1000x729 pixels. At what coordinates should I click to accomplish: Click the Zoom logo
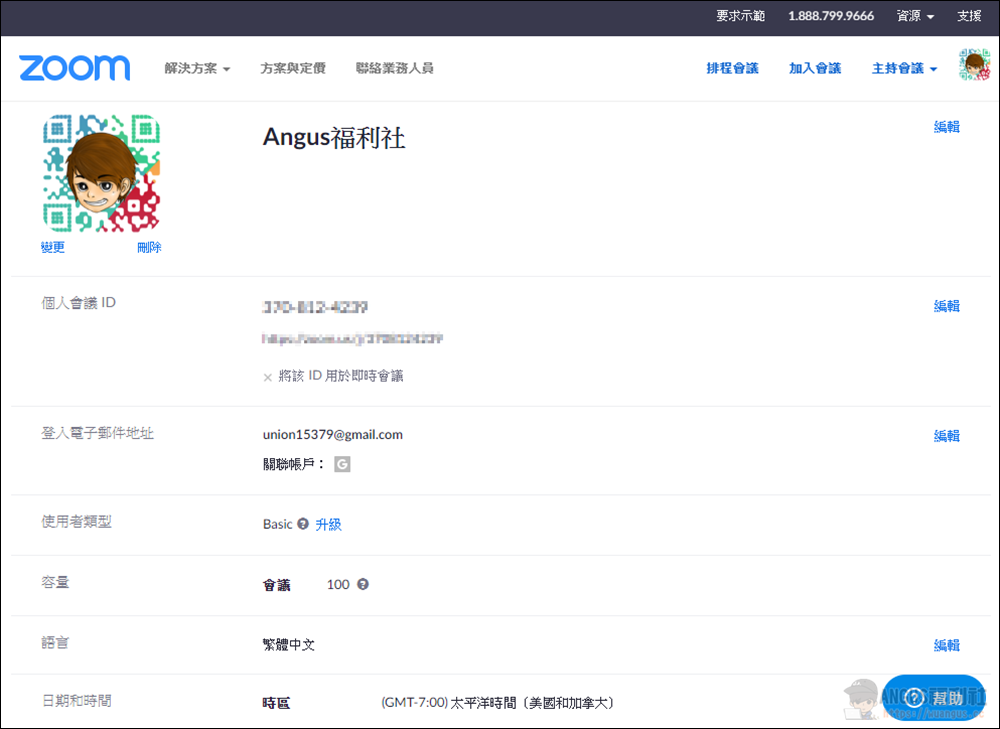pos(75,68)
